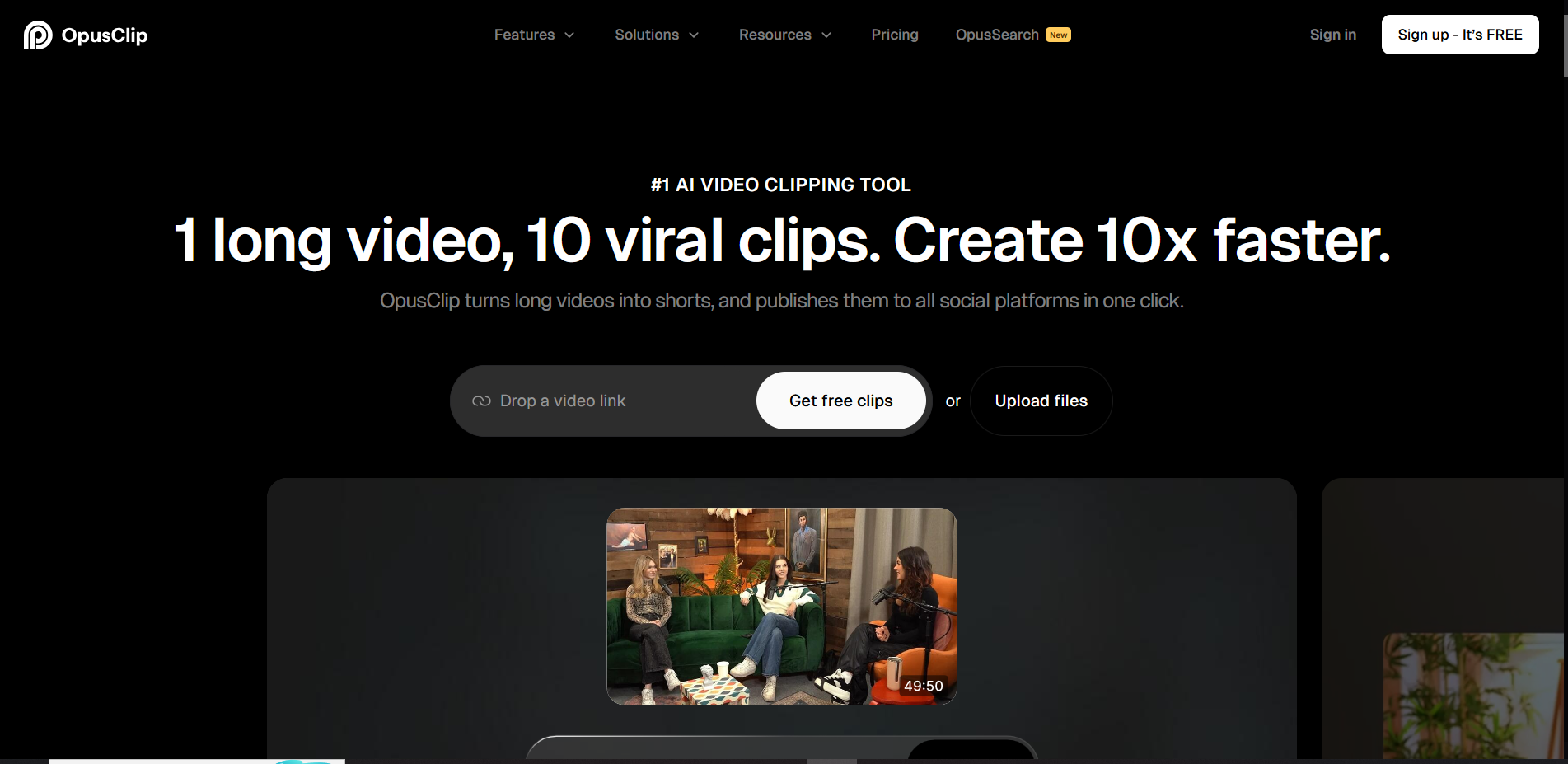Screen dimensions: 1568x764
Task: Click the OpusClip logo icon
Action: pos(37,35)
